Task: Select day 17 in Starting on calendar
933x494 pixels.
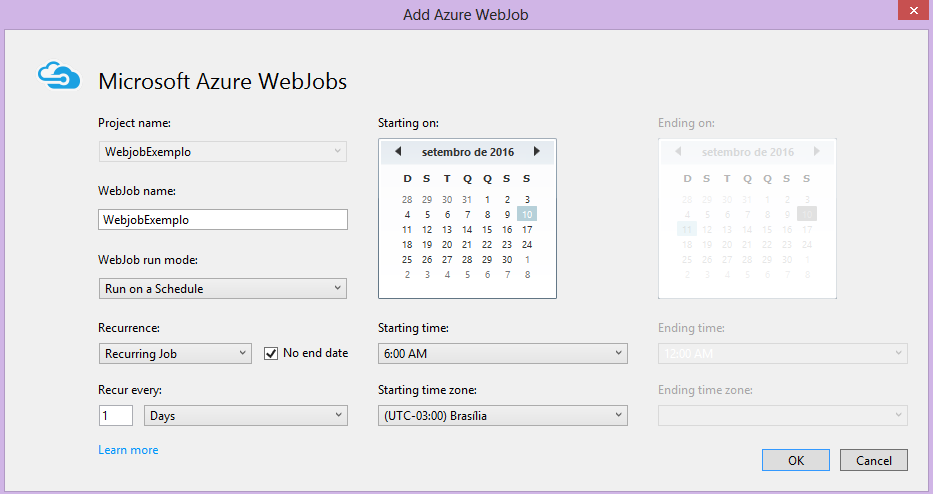Action: pyautogui.click(x=527, y=230)
